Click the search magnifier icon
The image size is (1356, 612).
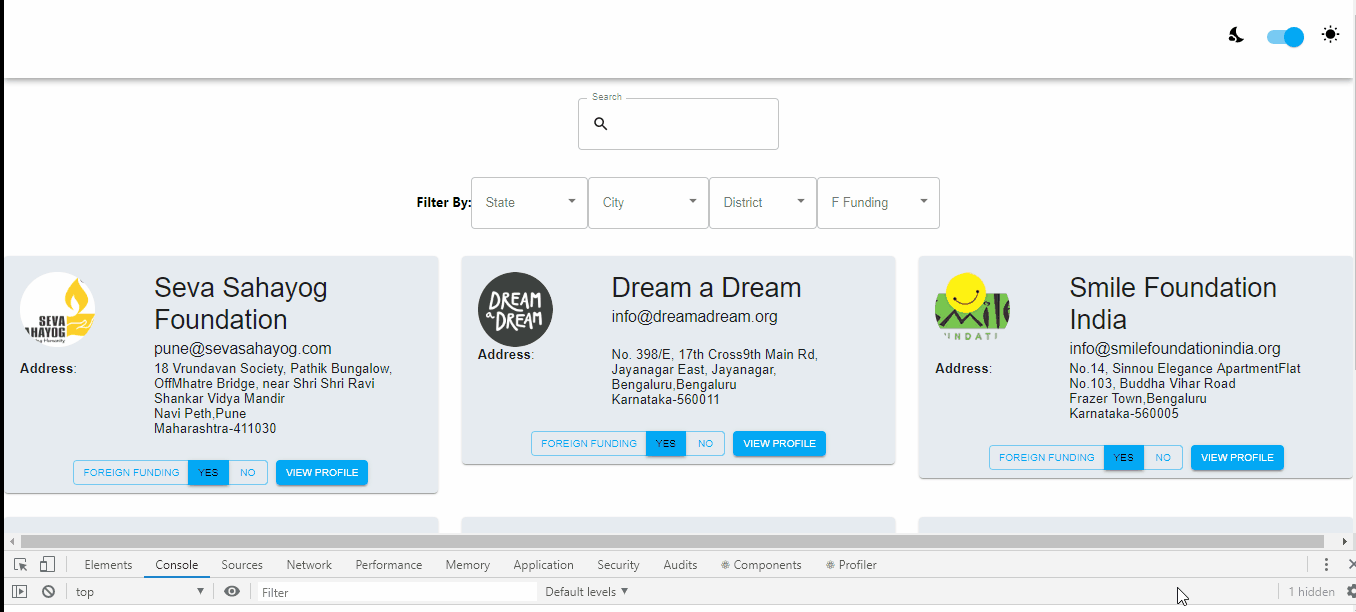coord(601,124)
